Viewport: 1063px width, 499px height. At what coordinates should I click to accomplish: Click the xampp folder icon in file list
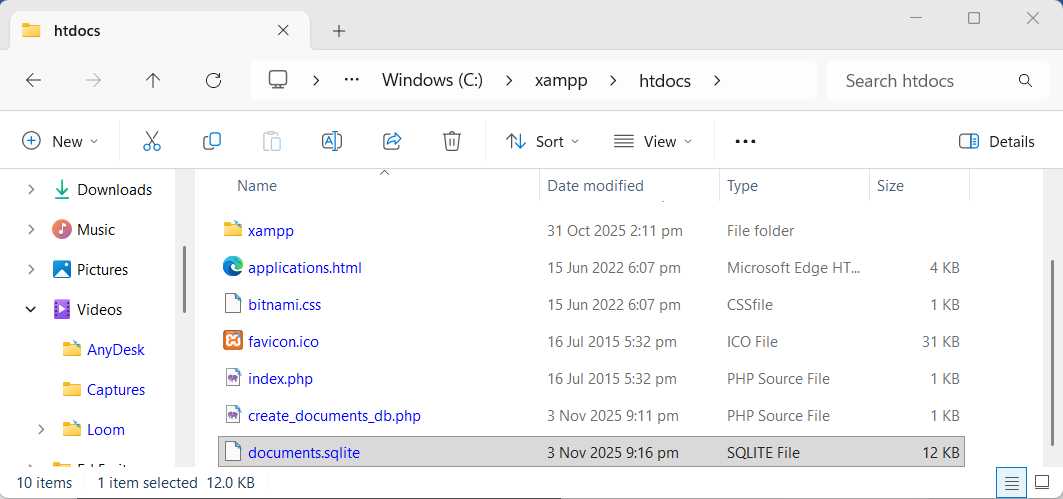[233, 229]
